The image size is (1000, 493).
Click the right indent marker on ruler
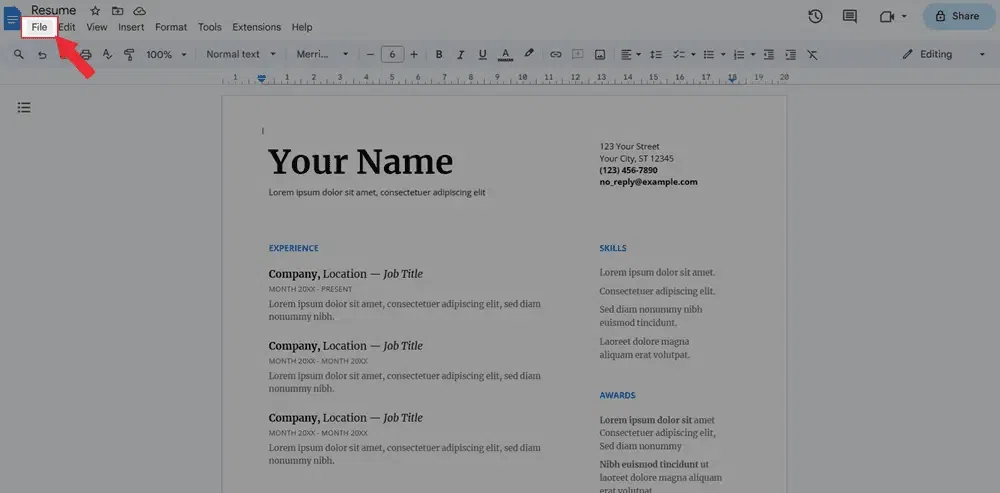(x=732, y=79)
